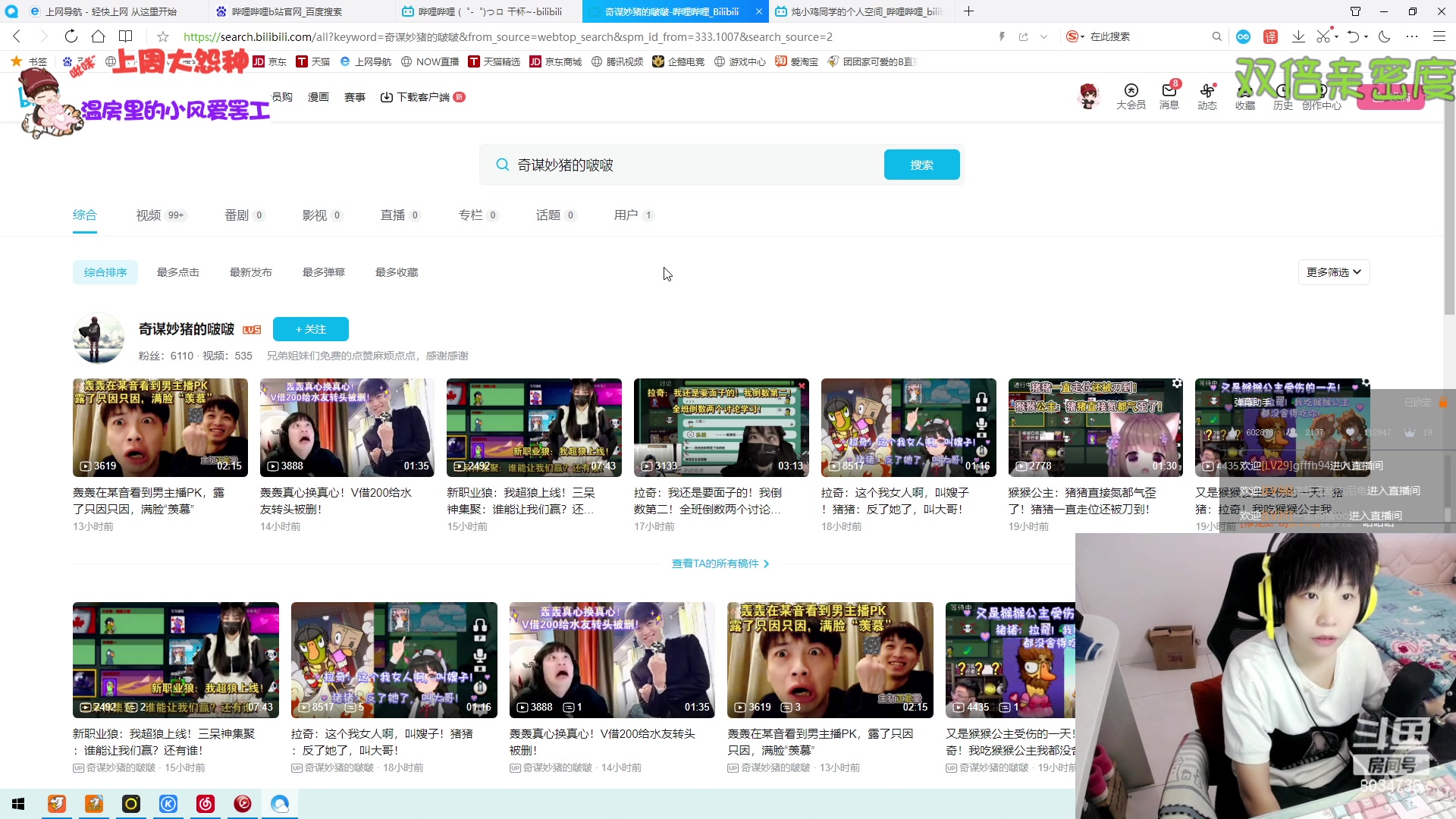This screenshot has width=1456, height=819.
Task: Open the yellow circle app in the taskbar
Action: (x=131, y=804)
